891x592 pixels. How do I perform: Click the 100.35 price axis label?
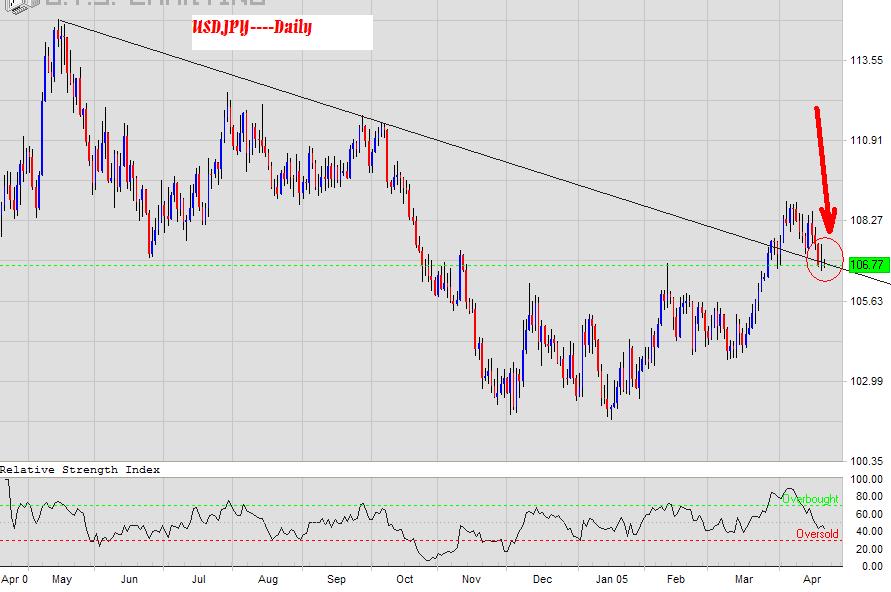866,461
